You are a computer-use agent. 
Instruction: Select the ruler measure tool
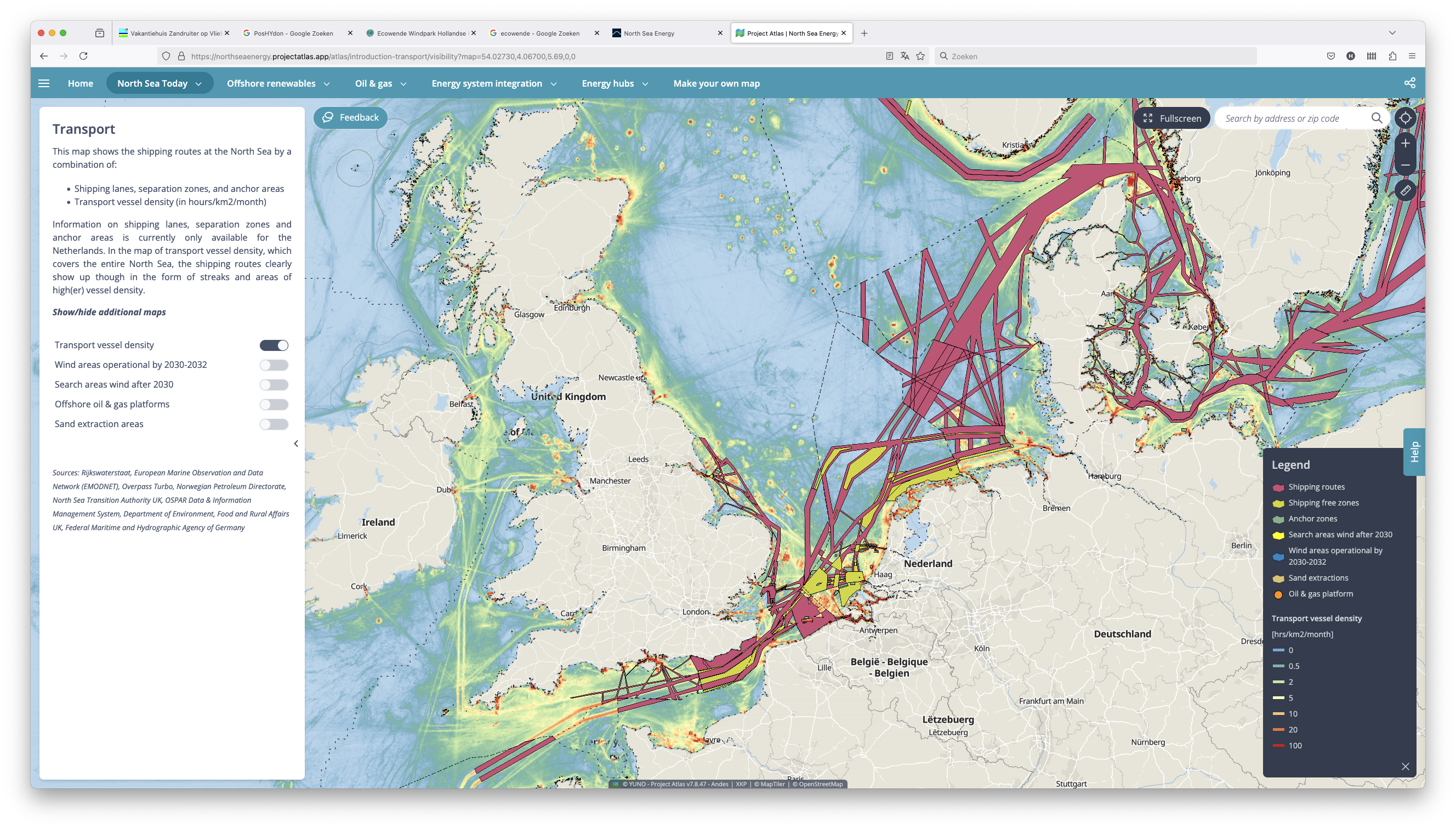point(1405,191)
